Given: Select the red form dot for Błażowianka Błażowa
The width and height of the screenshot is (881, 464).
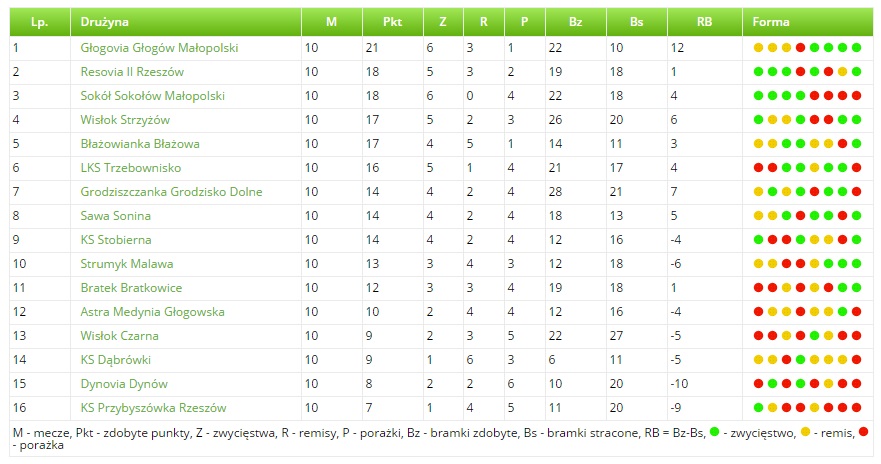Looking at the screenshot, I should tap(842, 144).
